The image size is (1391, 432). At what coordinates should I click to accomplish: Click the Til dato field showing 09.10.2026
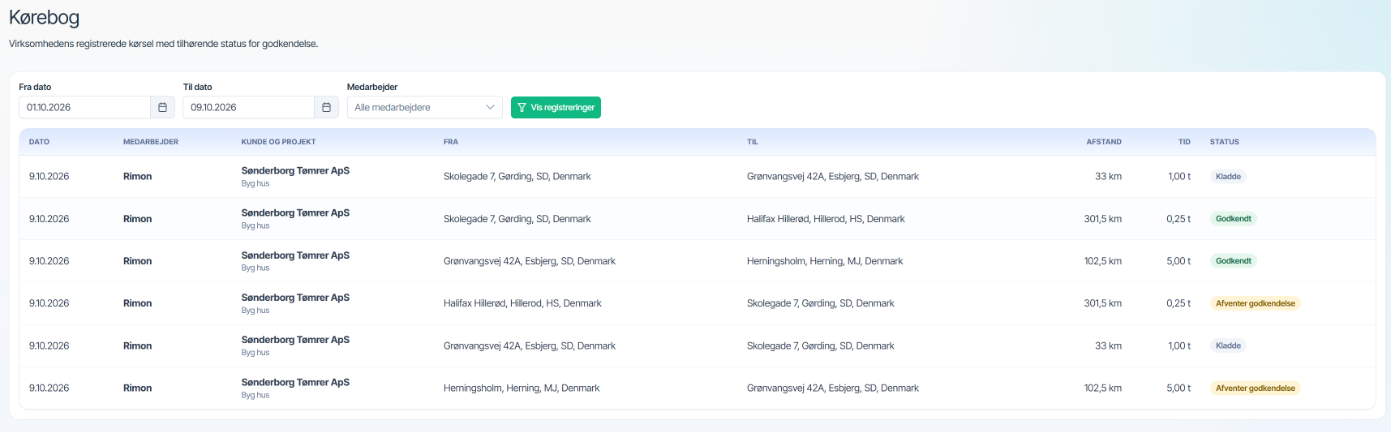[249, 107]
